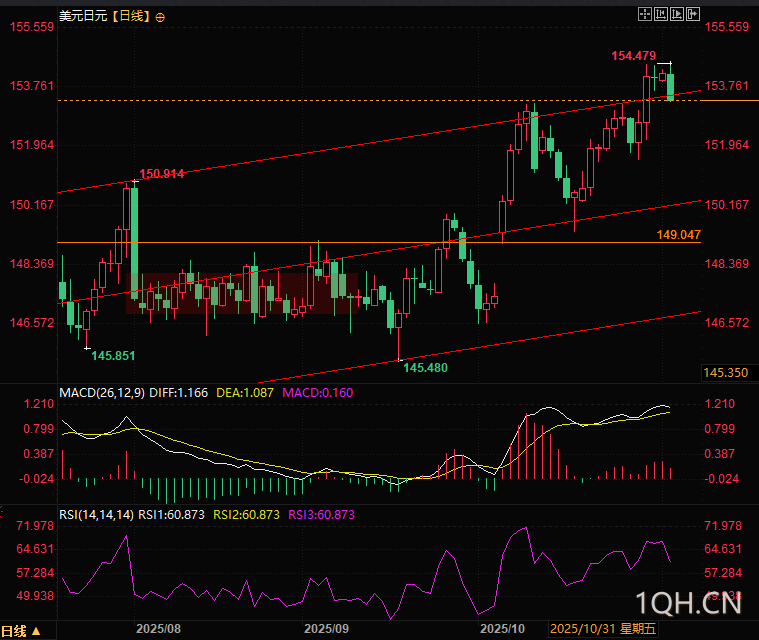The height and width of the screenshot is (640, 759).
Task: Click the 美元日元【日线】chart title
Action: coord(105,16)
